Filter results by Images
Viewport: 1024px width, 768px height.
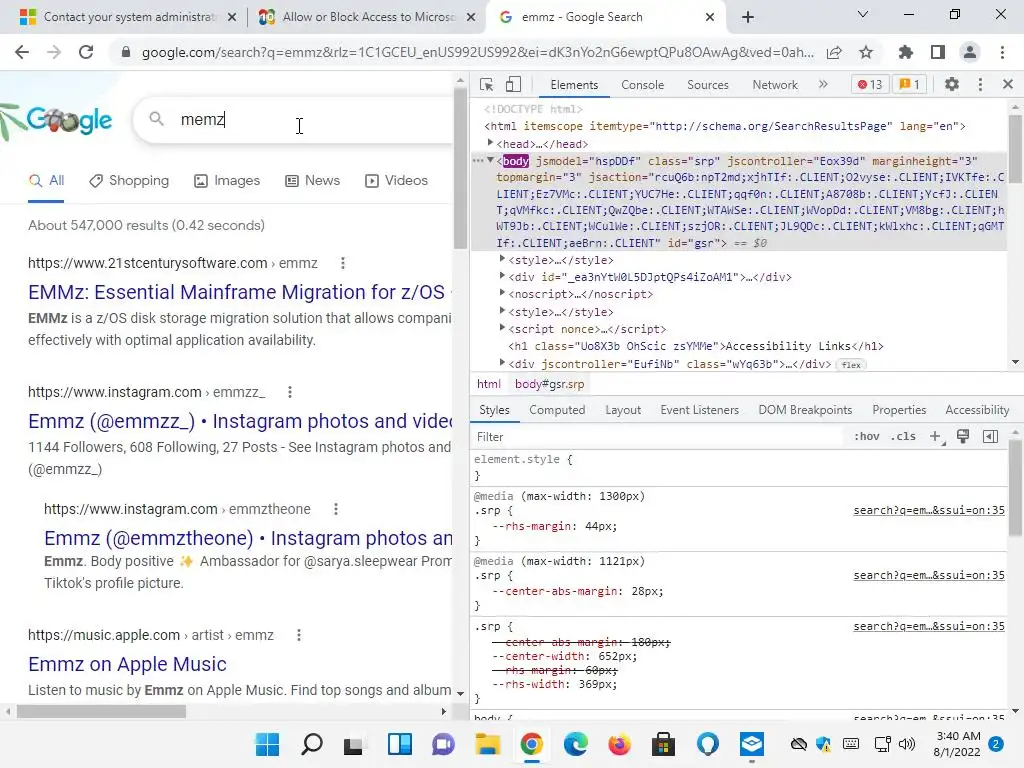(x=227, y=181)
